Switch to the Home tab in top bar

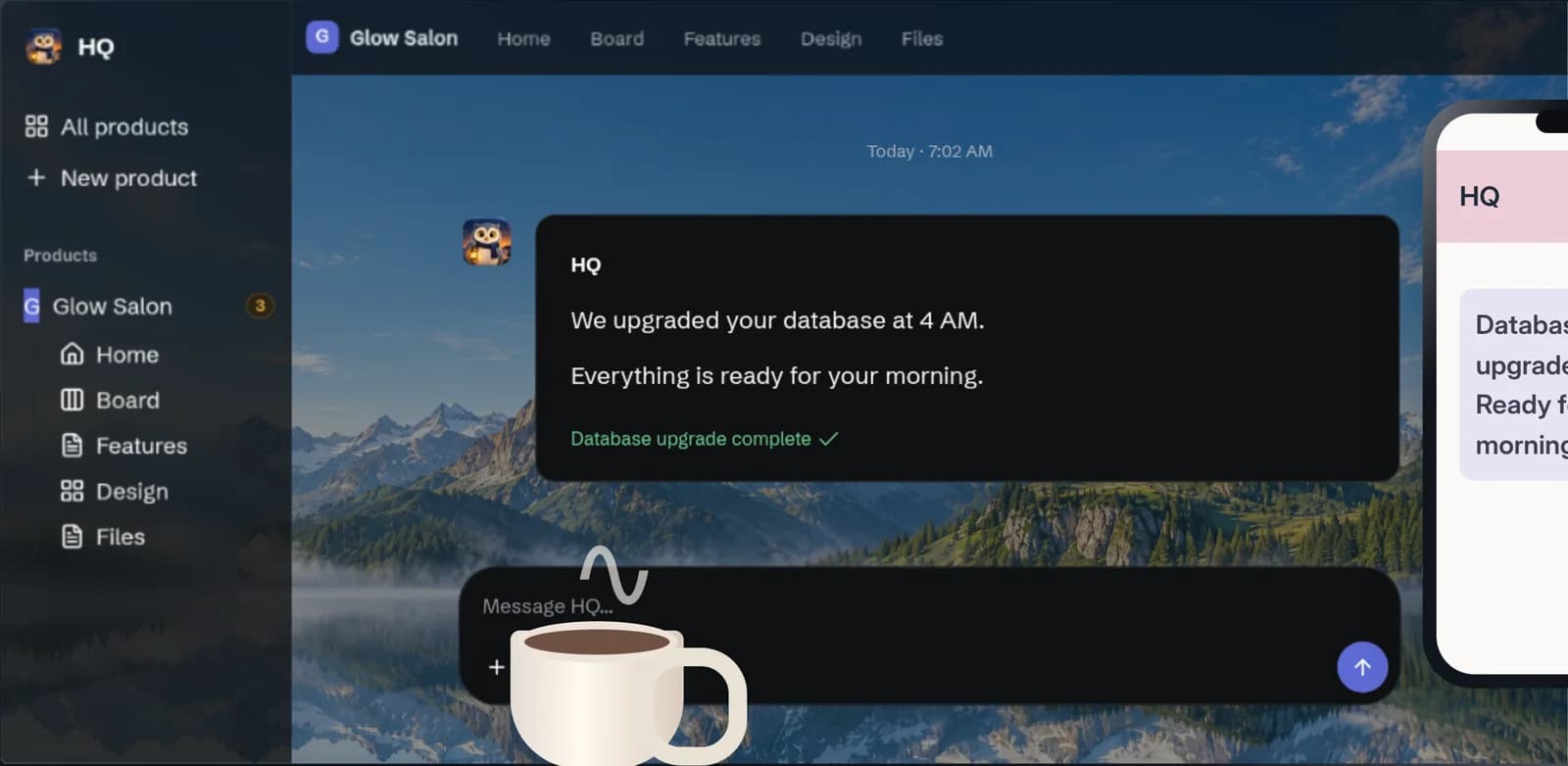(523, 38)
